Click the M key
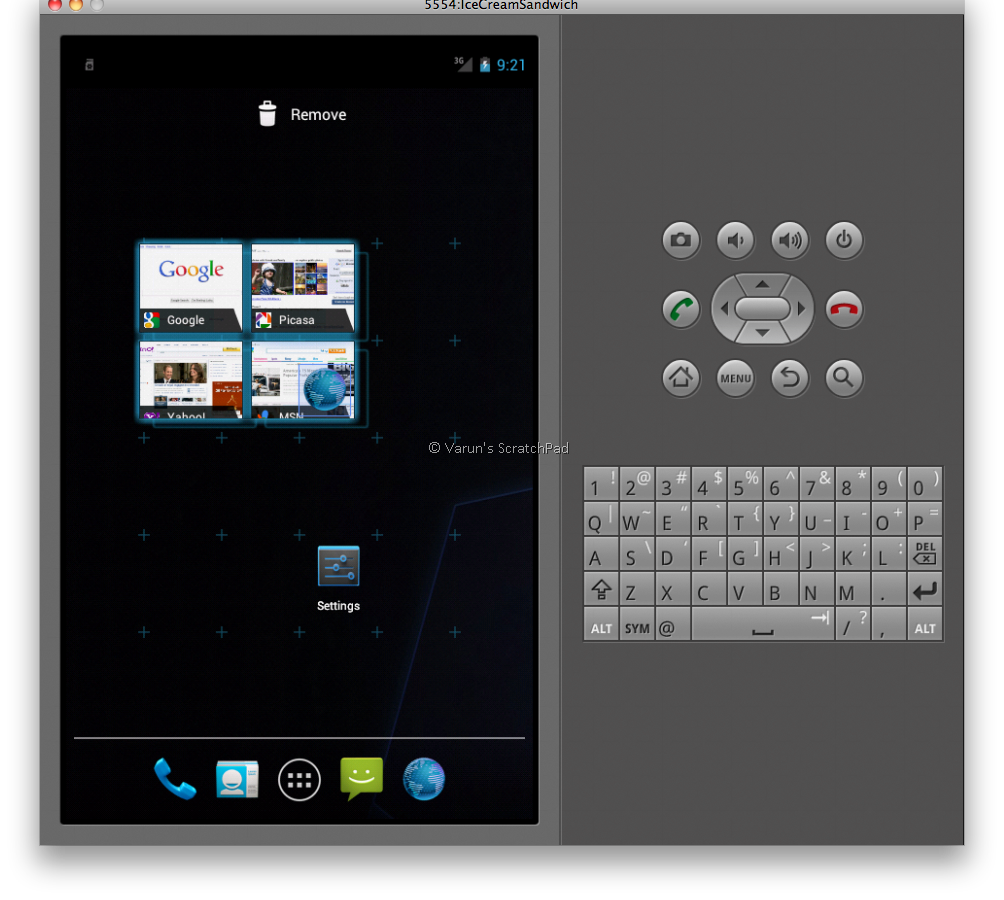1004x900 pixels. pyautogui.click(x=852, y=589)
